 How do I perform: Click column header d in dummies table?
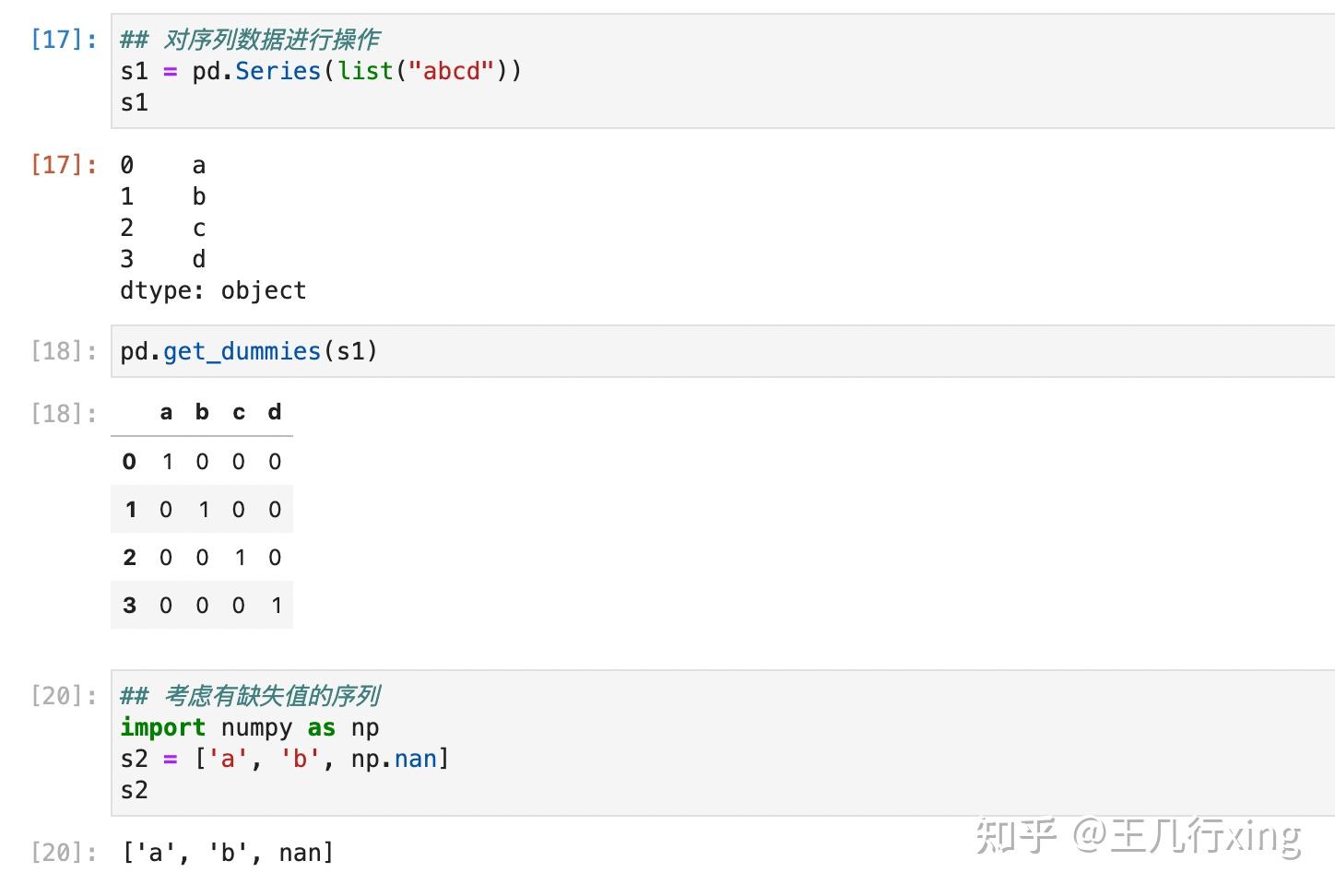[x=275, y=412]
